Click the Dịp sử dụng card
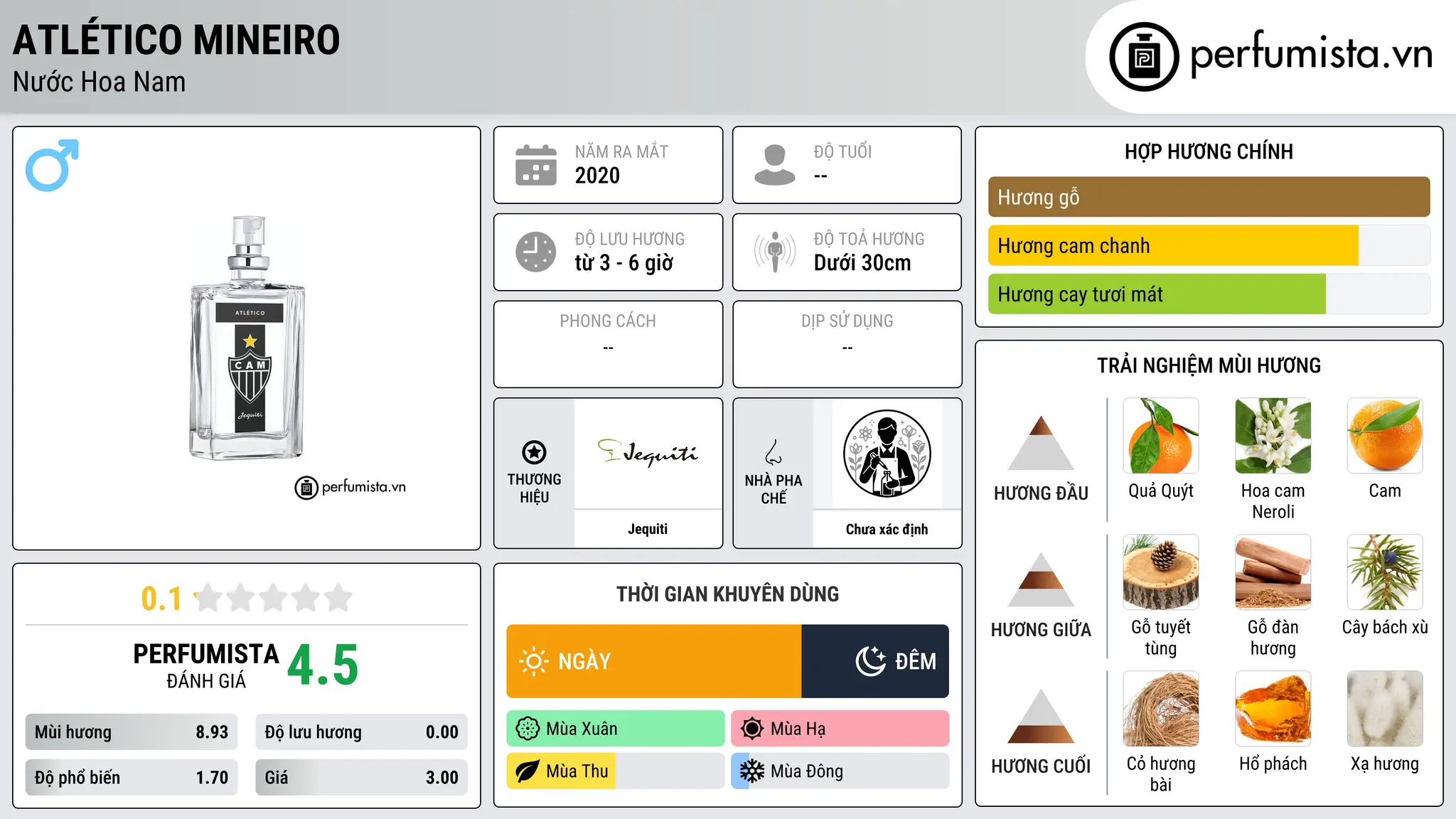The height and width of the screenshot is (819, 1456). pyautogui.click(x=847, y=344)
